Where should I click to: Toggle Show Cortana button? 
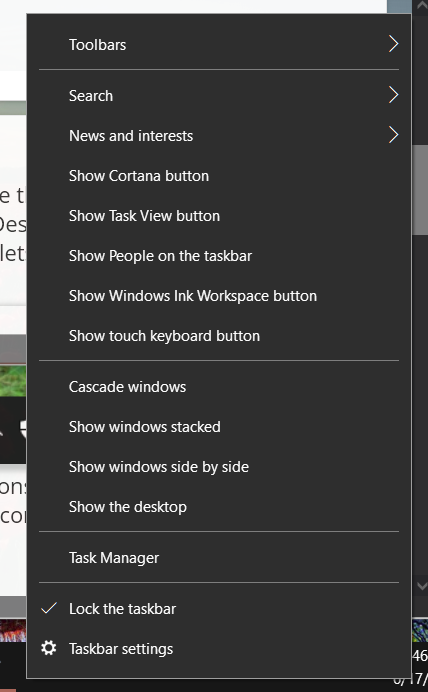click(x=219, y=176)
